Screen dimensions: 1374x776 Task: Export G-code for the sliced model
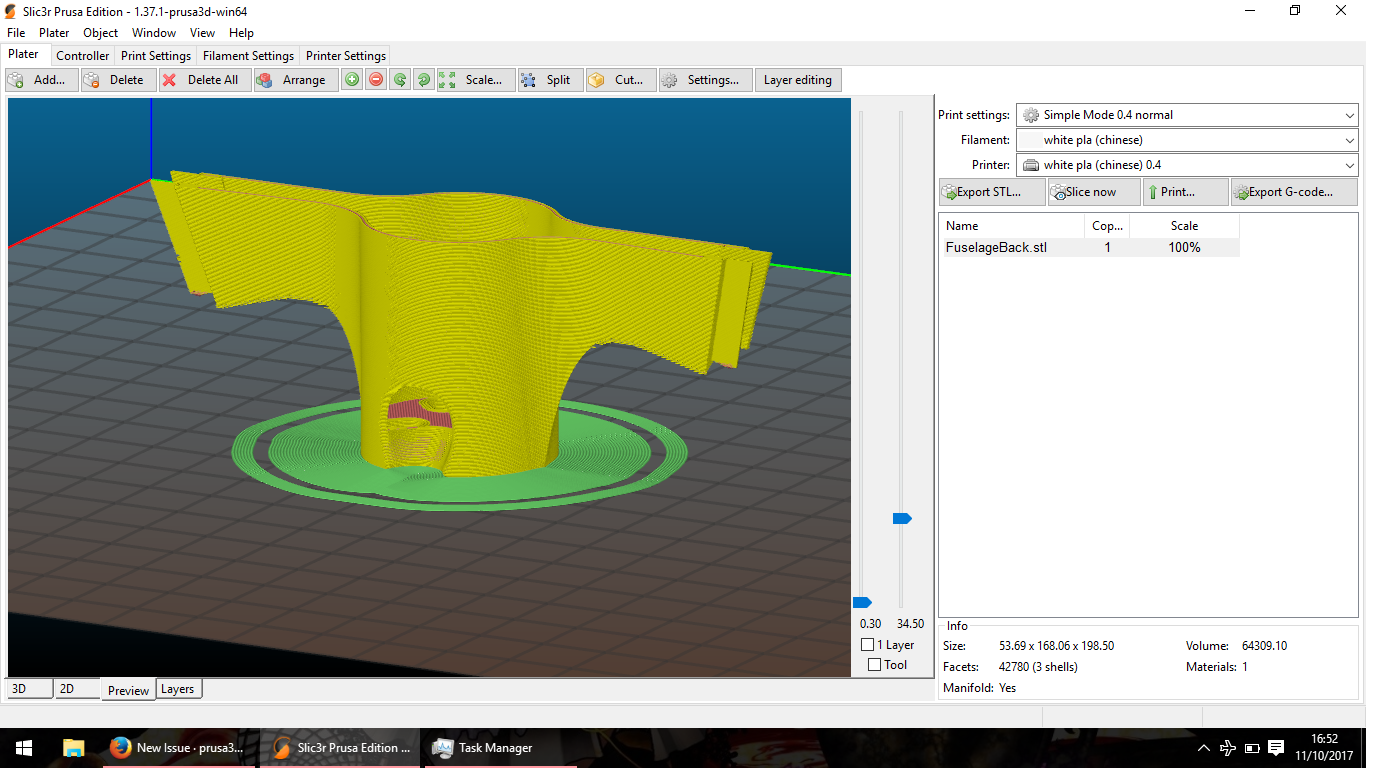point(1294,192)
